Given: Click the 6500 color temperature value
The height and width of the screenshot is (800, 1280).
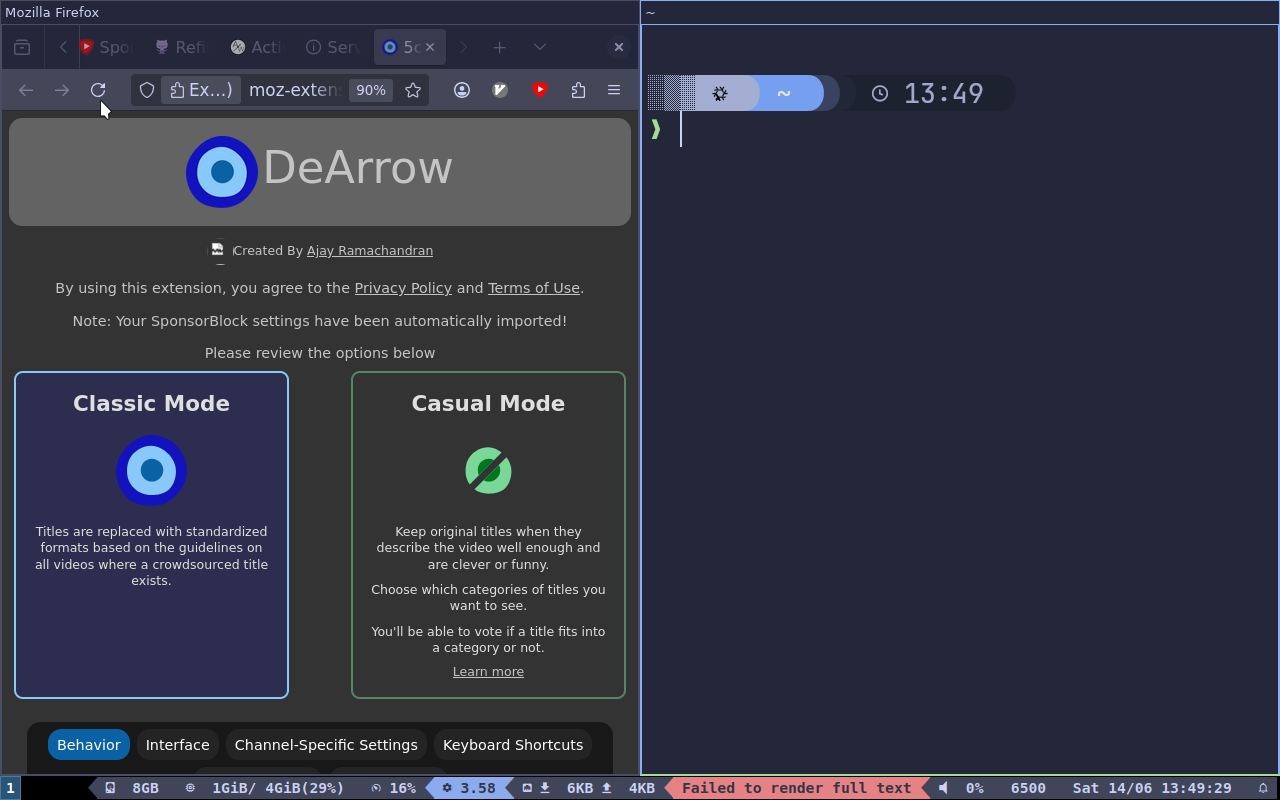Looking at the screenshot, I should click(1028, 788).
